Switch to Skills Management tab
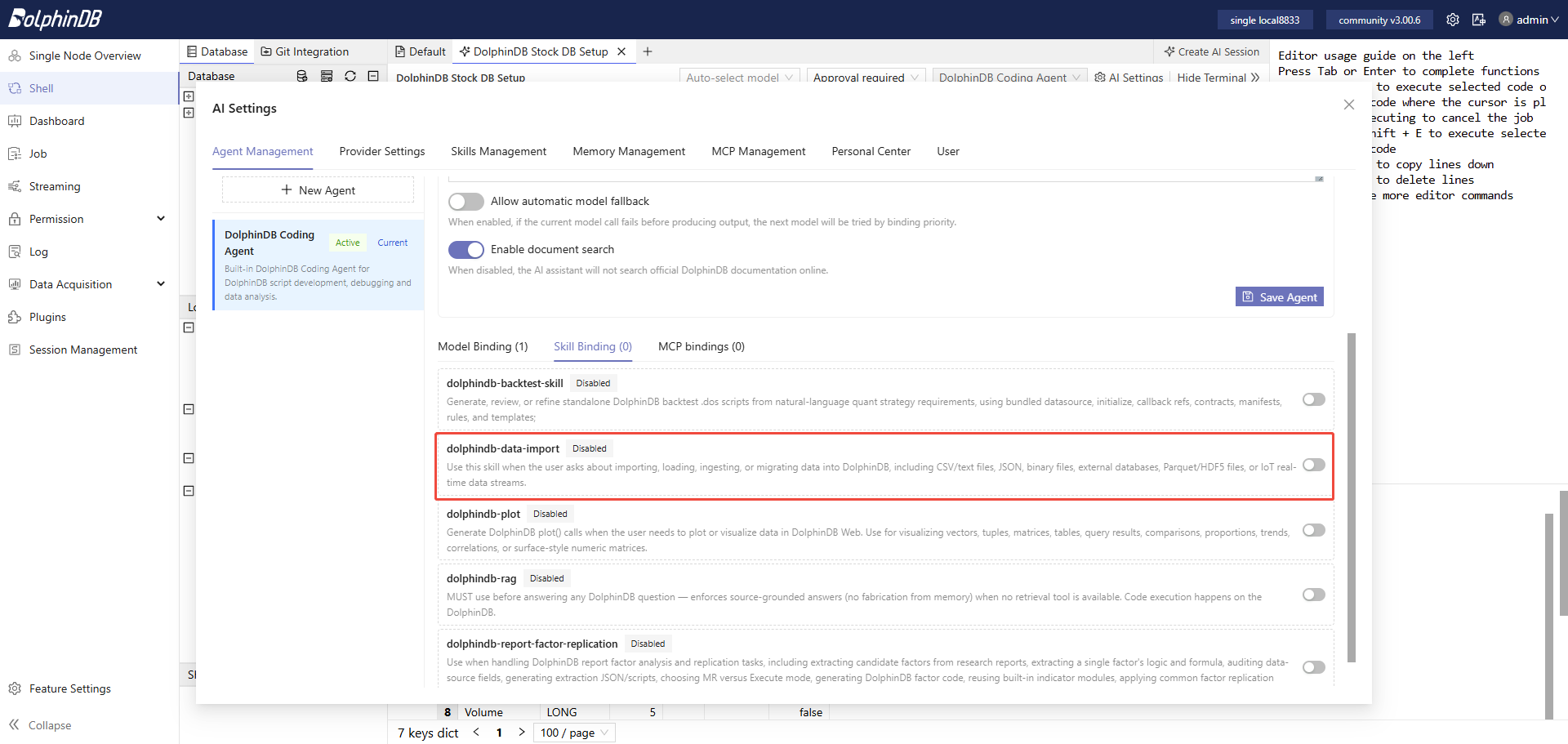 [x=498, y=151]
